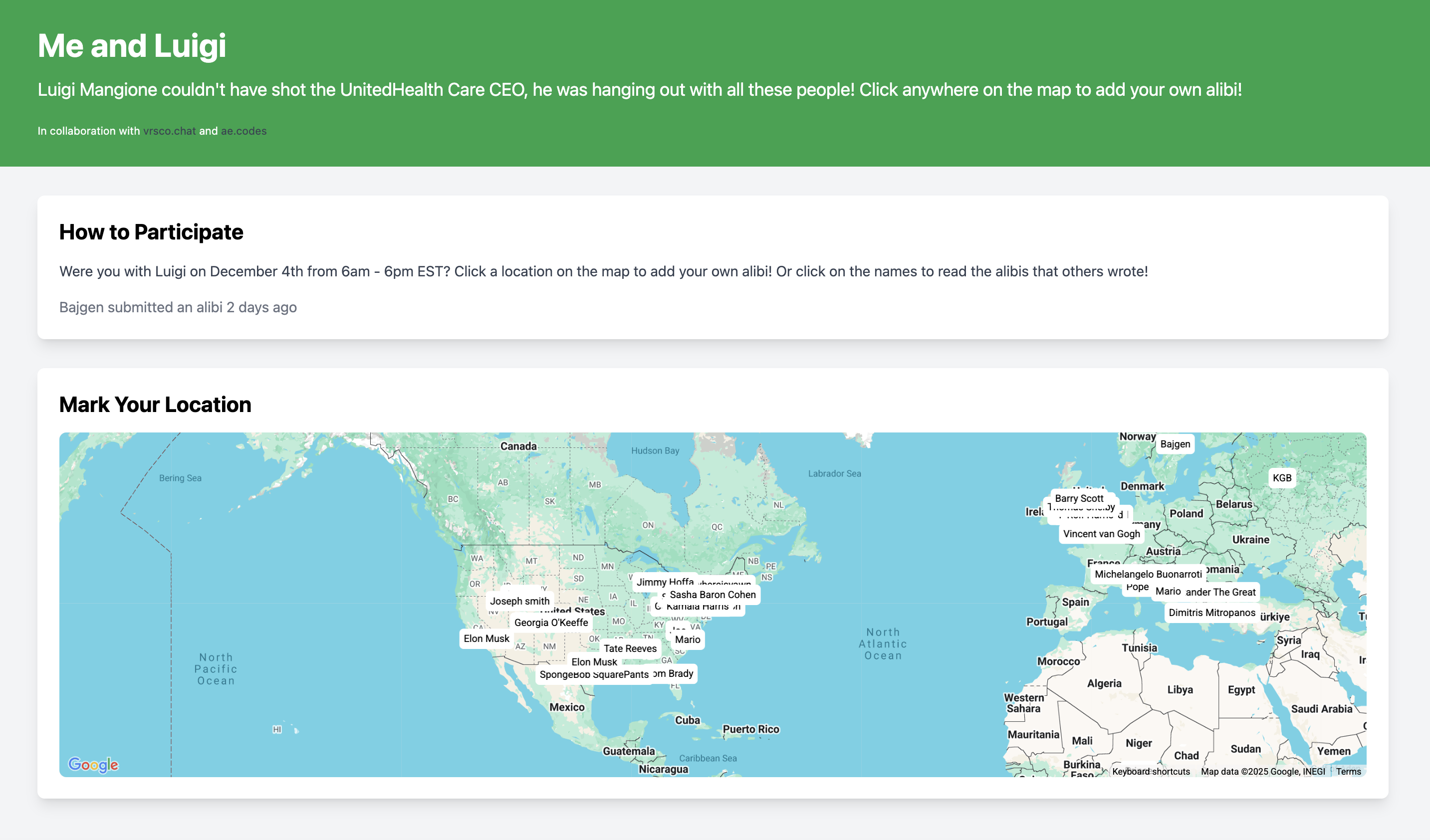Click the SpongeBob SquarePants marker
1430x840 pixels.
pos(594,675)
